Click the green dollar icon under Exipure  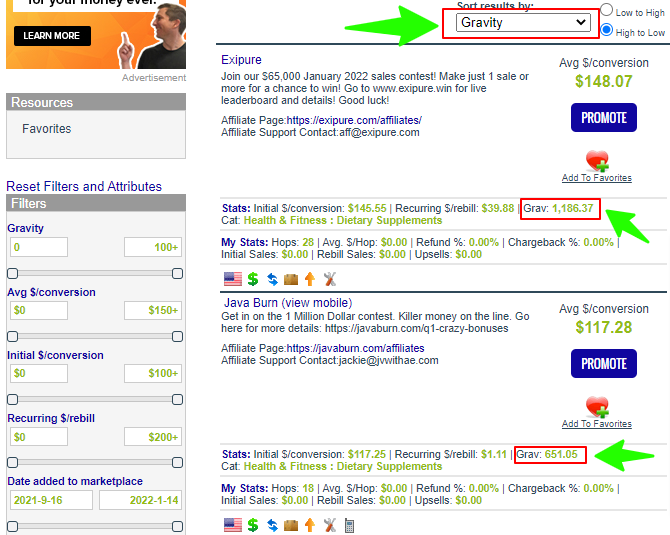253,279
